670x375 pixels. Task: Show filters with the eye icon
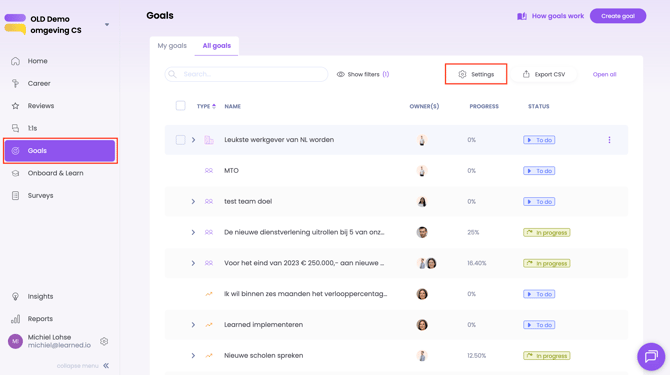pyautogui.click(x=363, y=74)
